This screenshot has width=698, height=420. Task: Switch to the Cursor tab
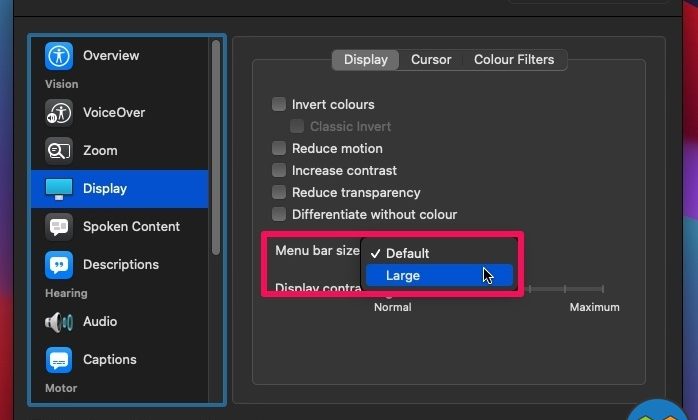pos(431,60)
